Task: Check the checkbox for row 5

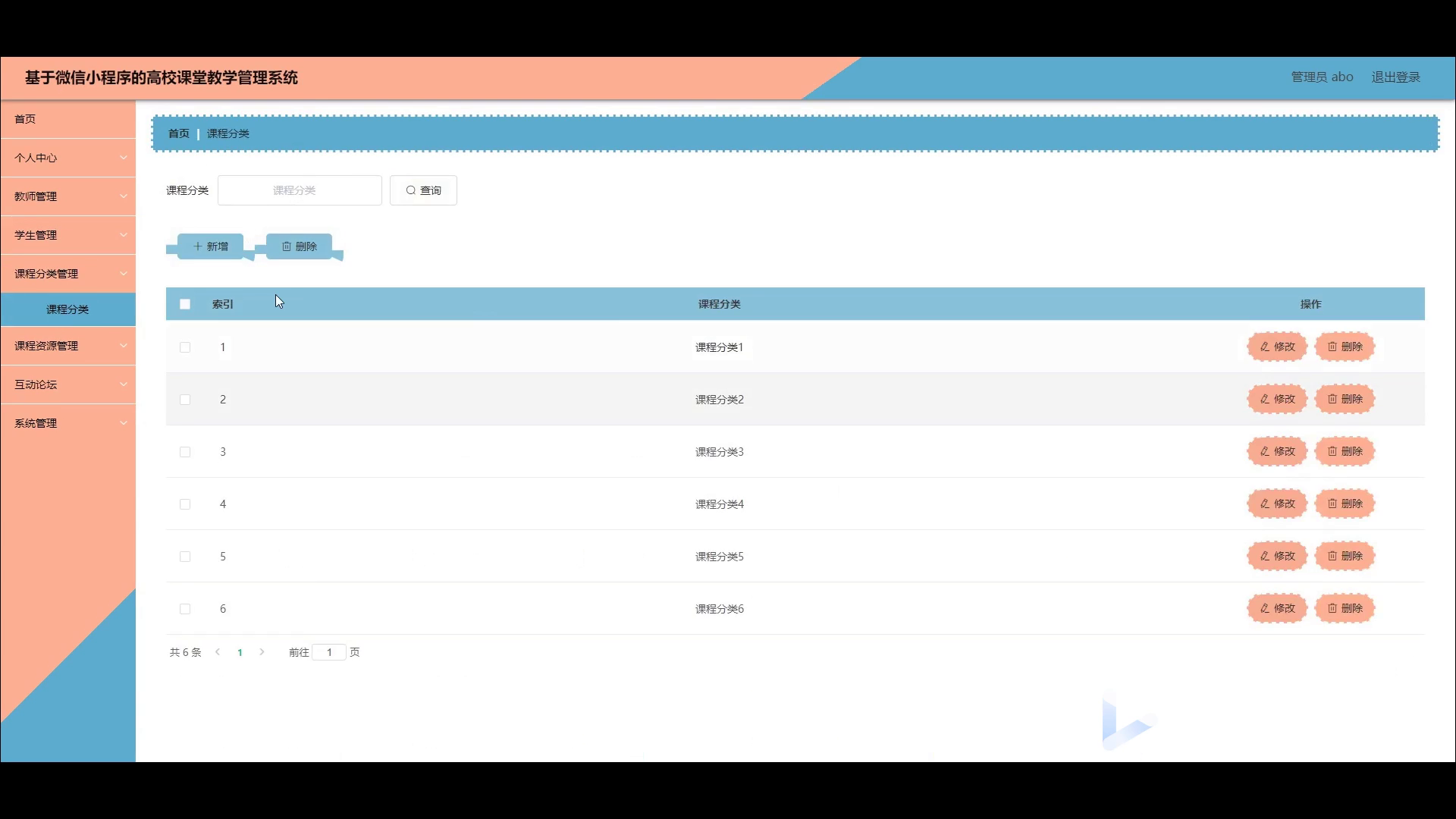Action: pos(185,557)
